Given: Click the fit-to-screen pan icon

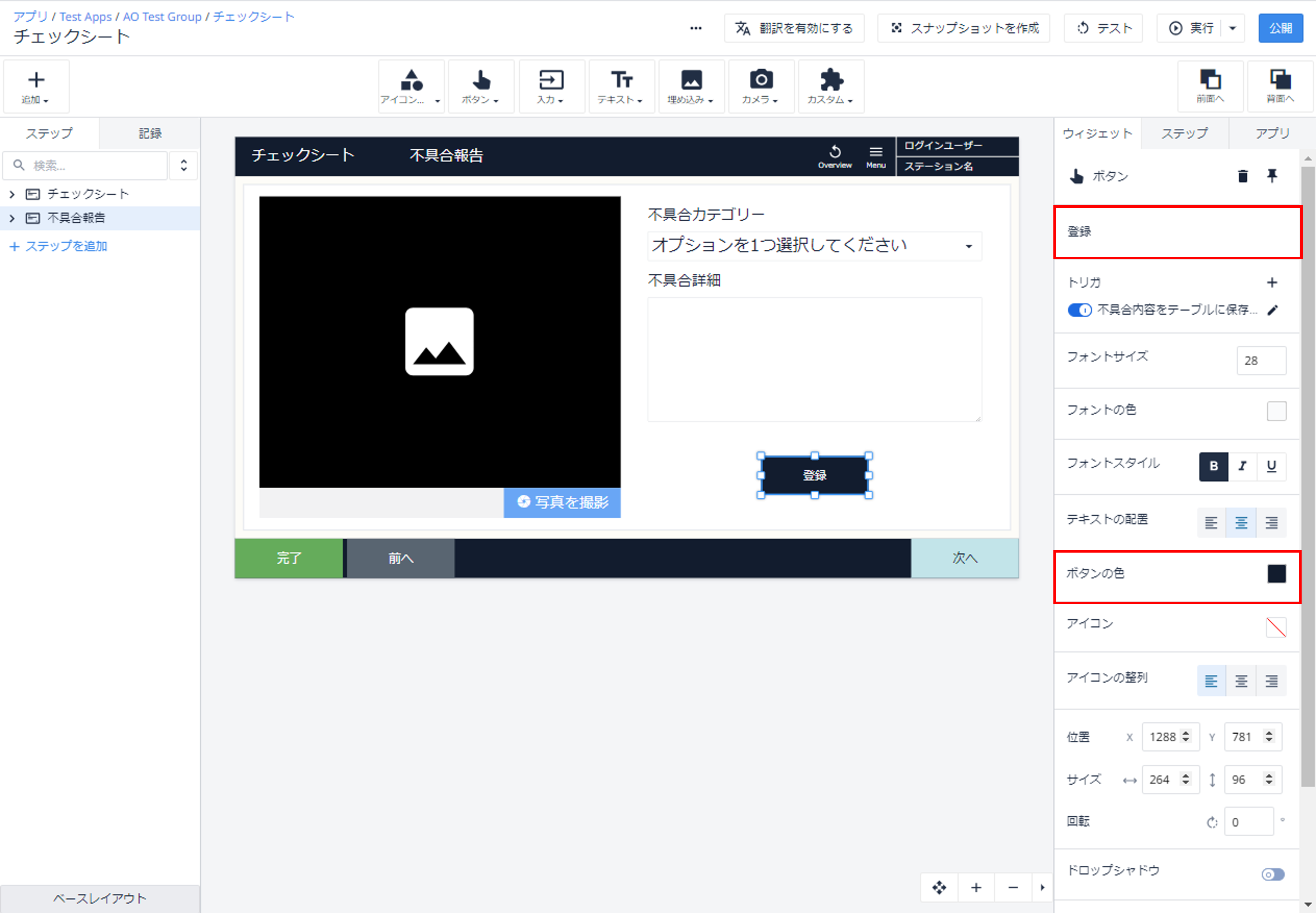Looking at the screenshot, I should (939, 887).
